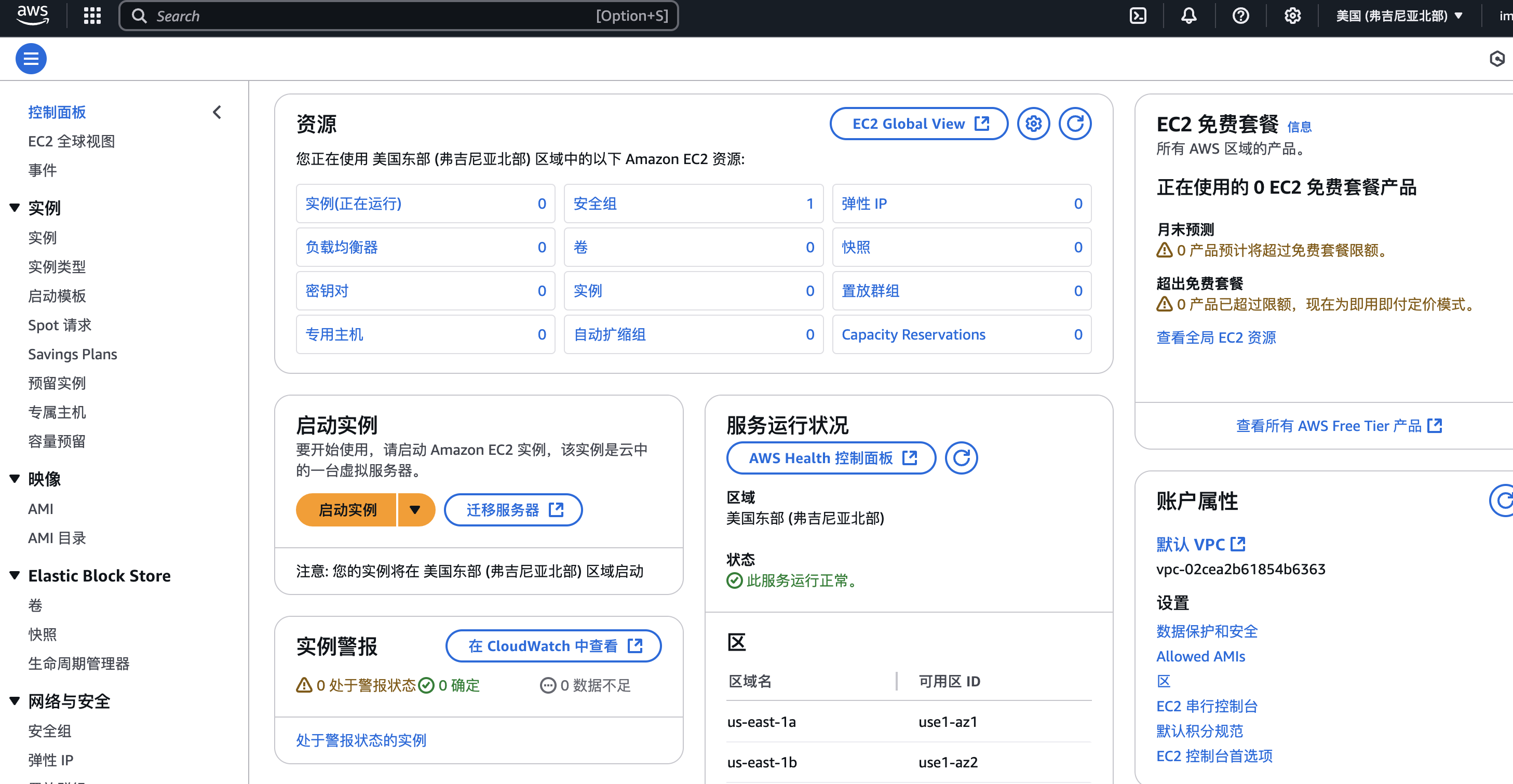Viewport: 1513px width, 784px height.
Task: Open EC2 全球视图 in the sidebar
Action: (71, 141)
